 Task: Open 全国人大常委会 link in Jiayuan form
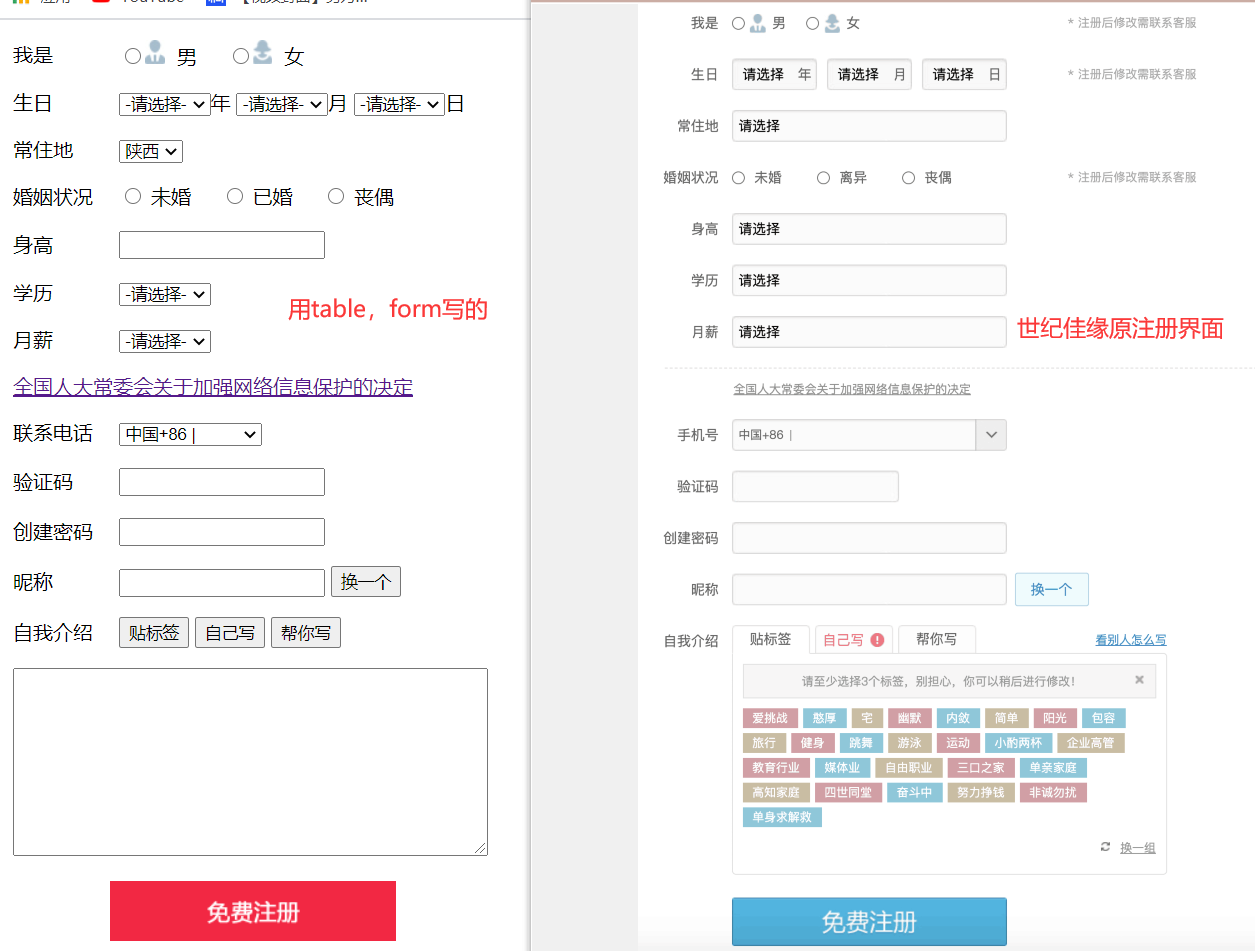(852, 389)
